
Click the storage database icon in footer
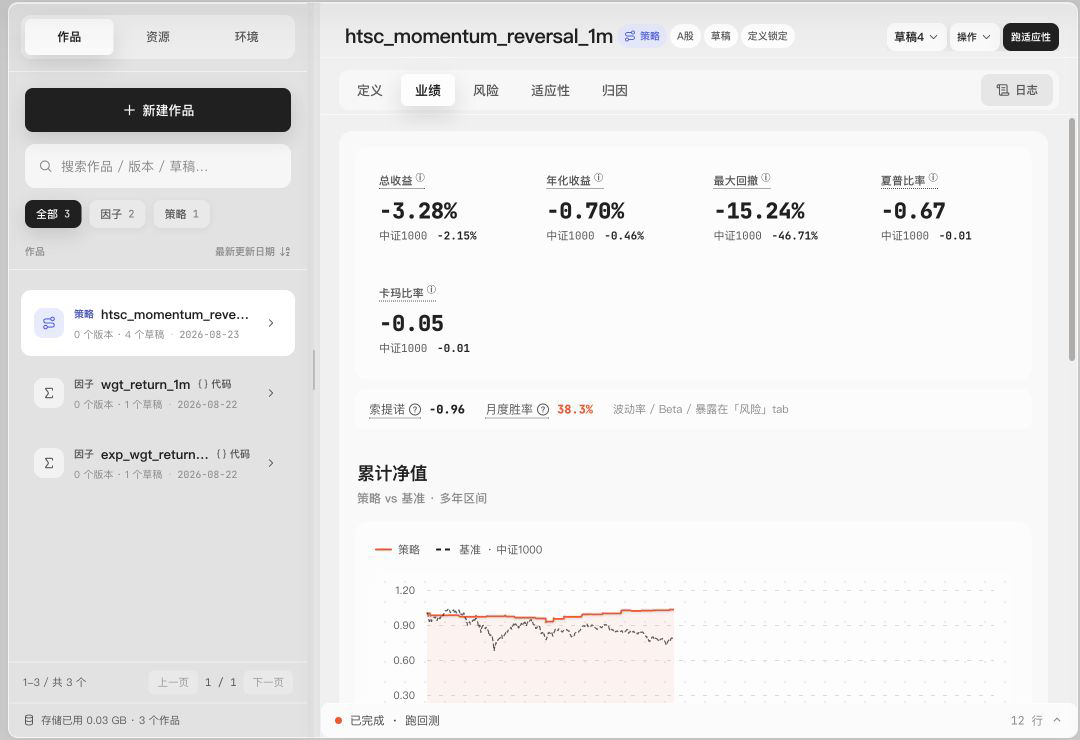coord(29,720)
